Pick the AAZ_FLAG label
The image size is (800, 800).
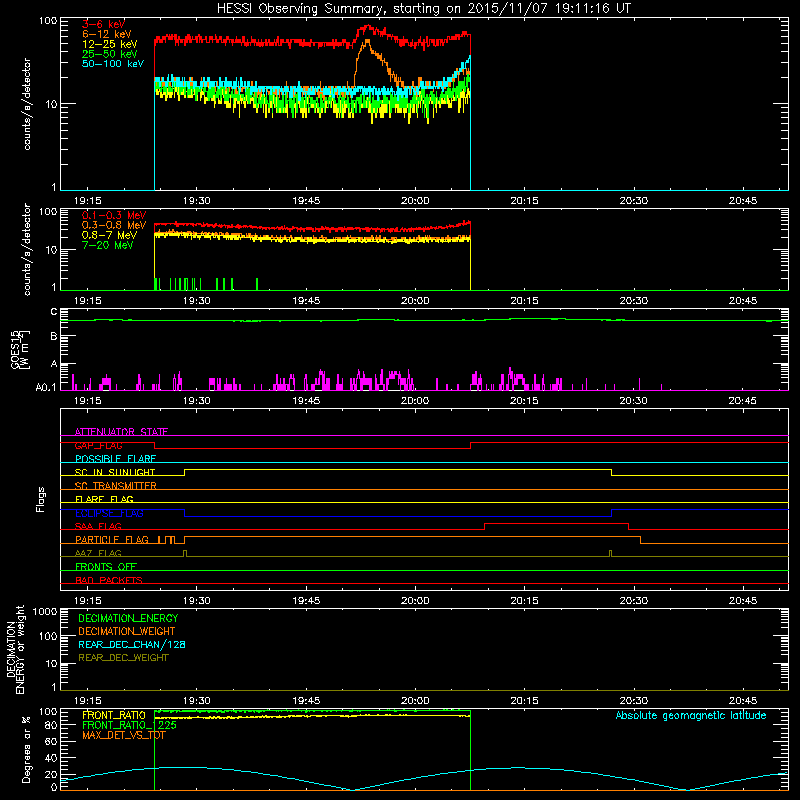click(x=98, y=553)
